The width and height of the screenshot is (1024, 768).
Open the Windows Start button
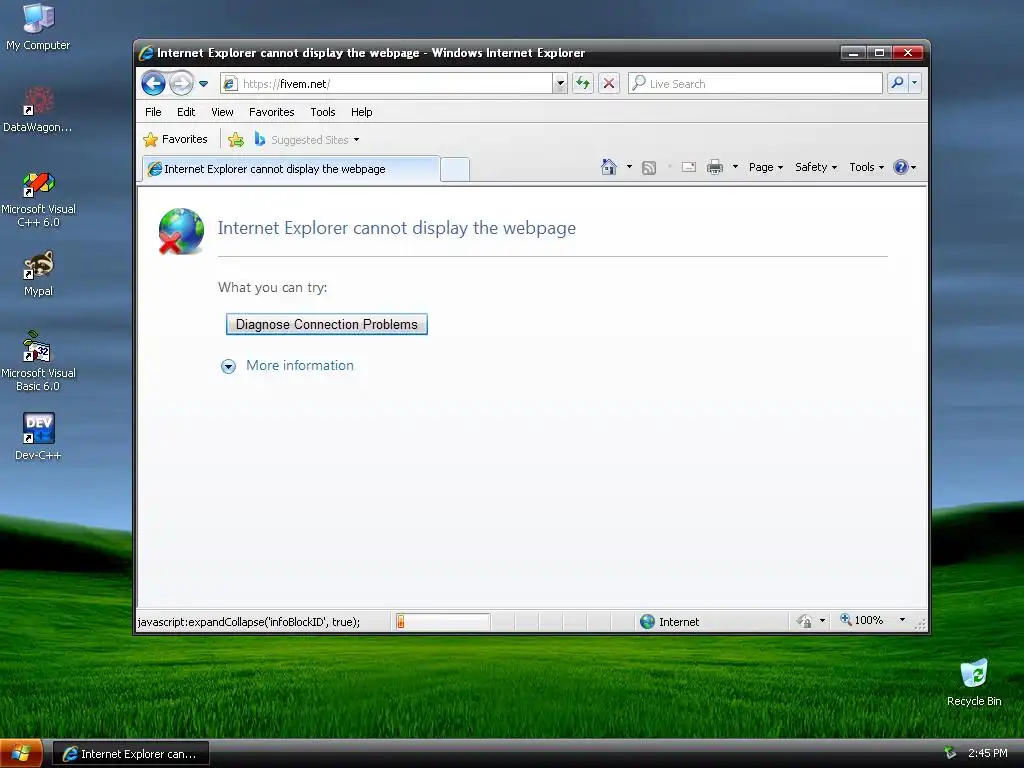(21, 754)
